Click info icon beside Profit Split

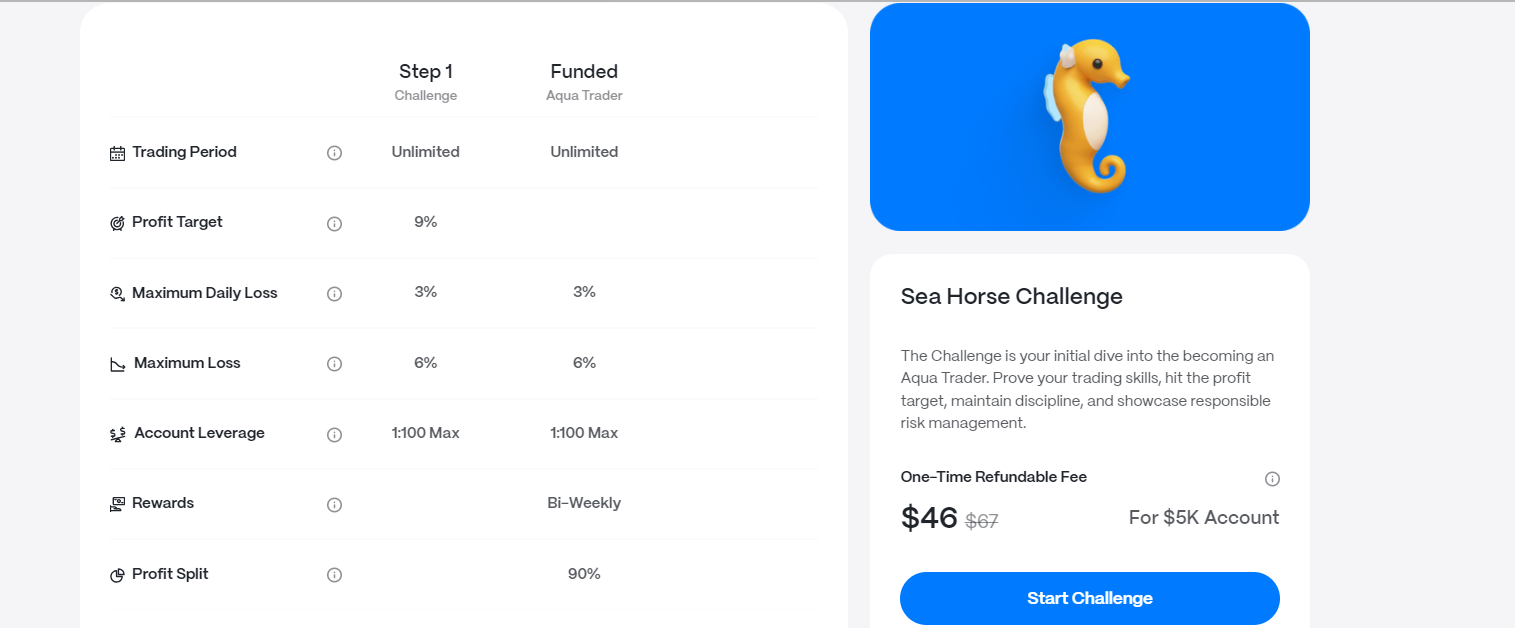point(335,575)
